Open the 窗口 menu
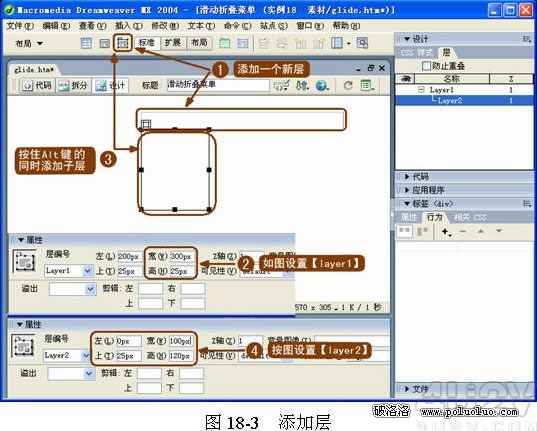 click(x=310, y=26)
